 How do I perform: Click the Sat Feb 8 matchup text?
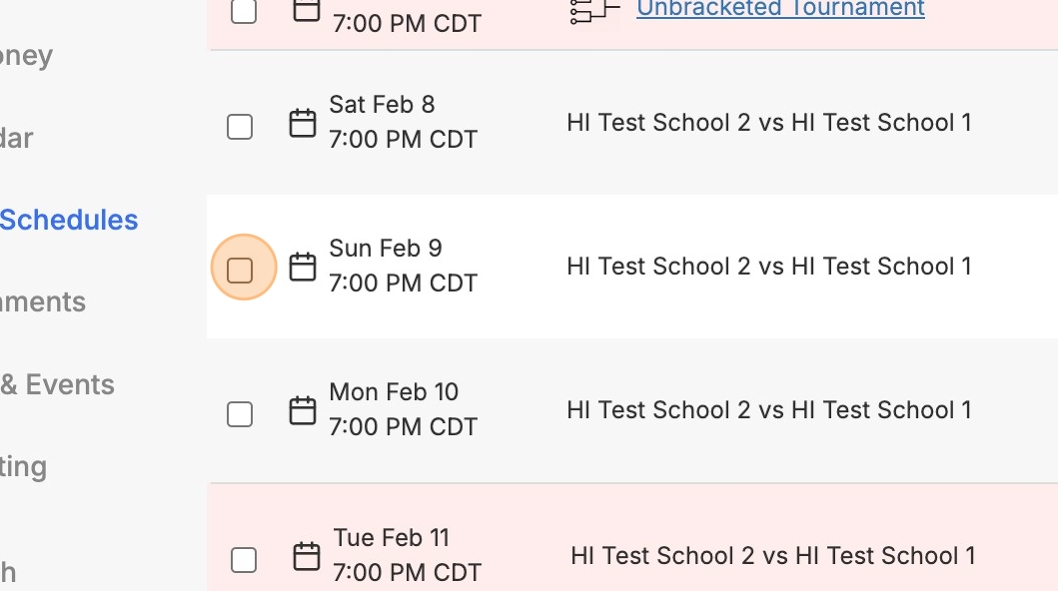click(768, 123)
